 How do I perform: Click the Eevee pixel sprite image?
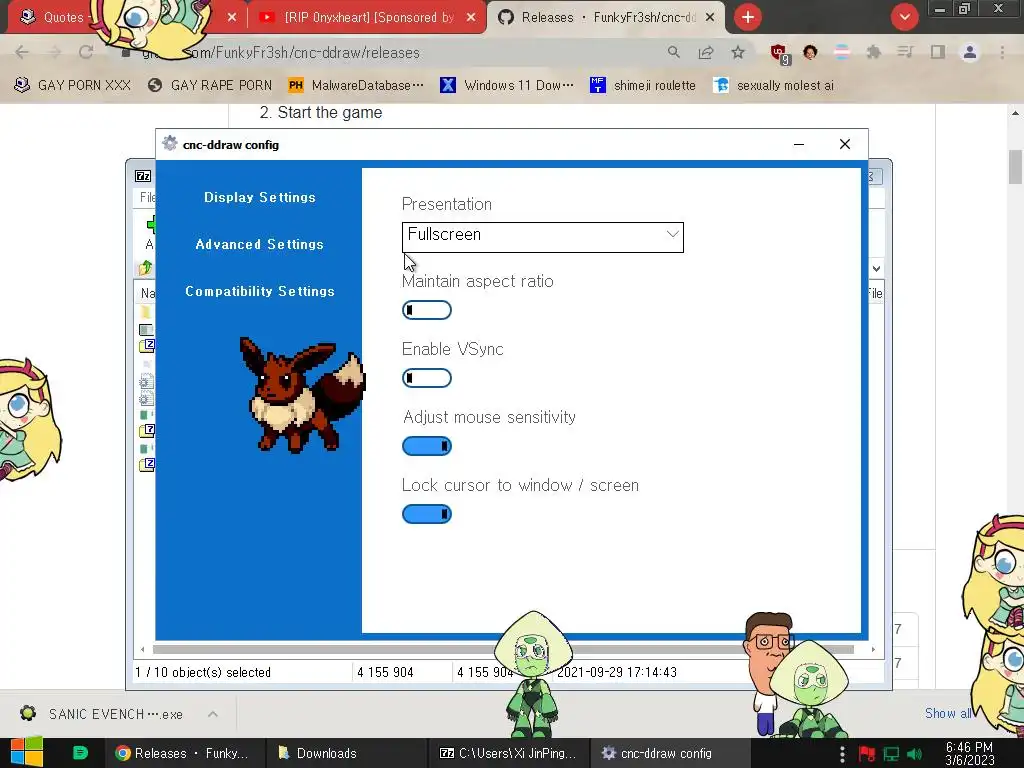point(301,394)
